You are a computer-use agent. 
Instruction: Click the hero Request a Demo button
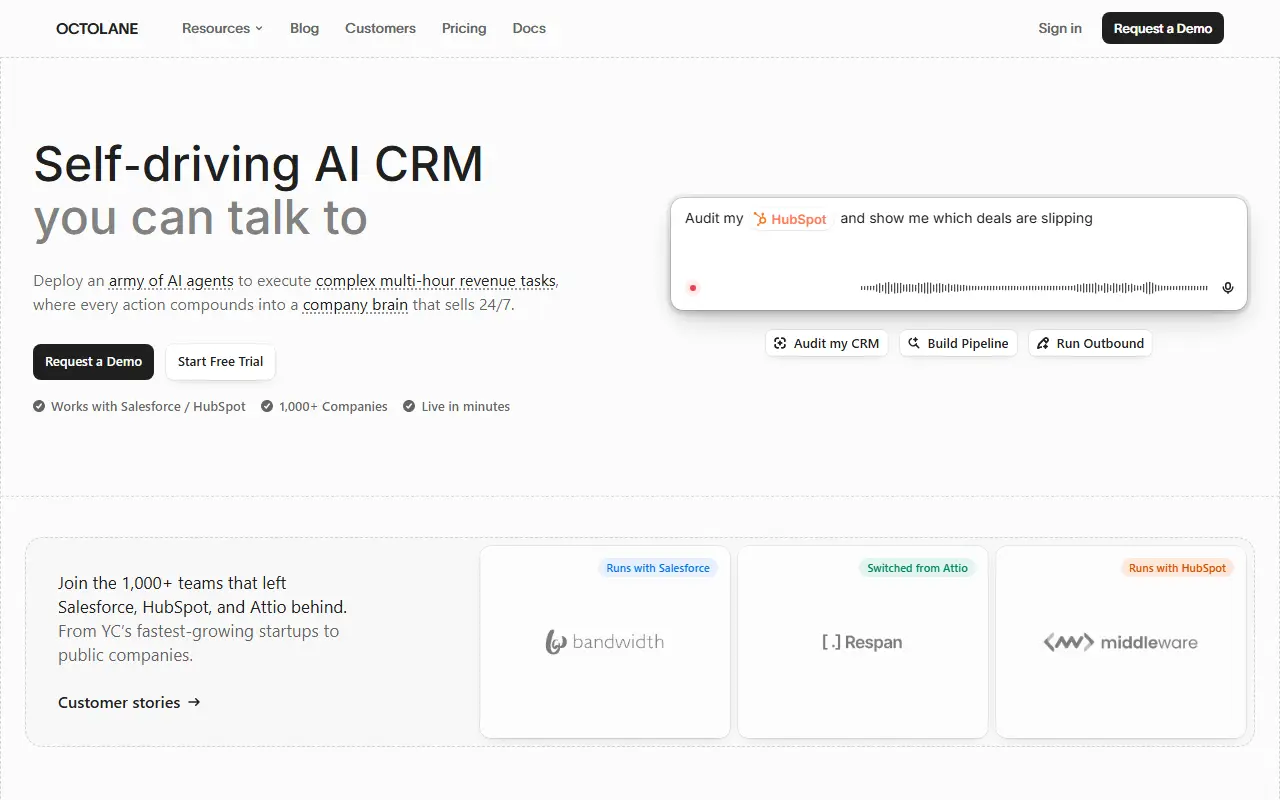point(94,362)
